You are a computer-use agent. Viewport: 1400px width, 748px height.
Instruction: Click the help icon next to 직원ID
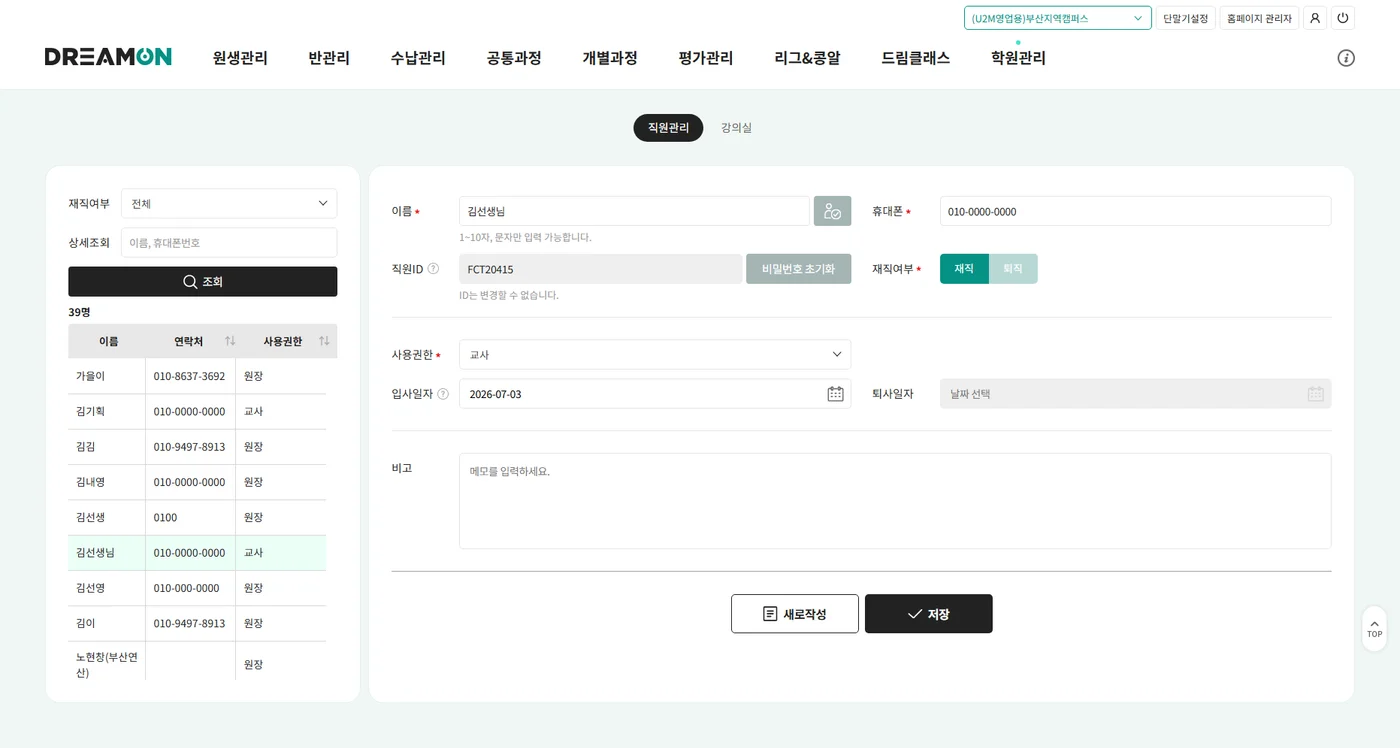[433, 269]
